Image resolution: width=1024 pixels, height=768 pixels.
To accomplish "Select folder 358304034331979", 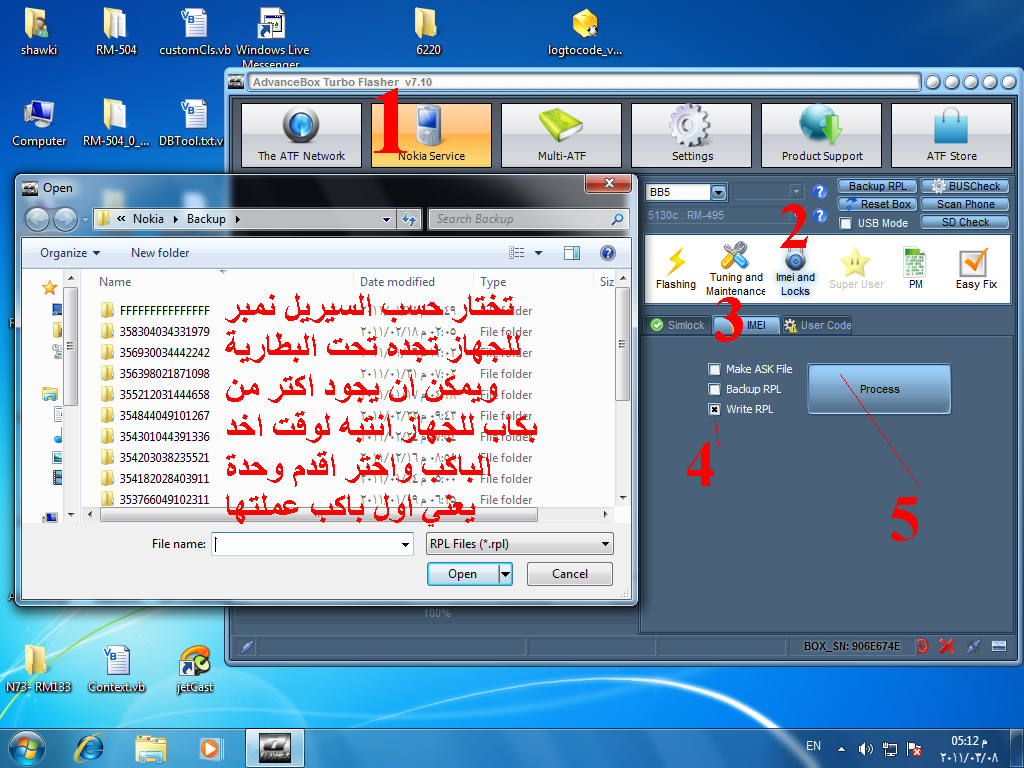I will [165, 332].
